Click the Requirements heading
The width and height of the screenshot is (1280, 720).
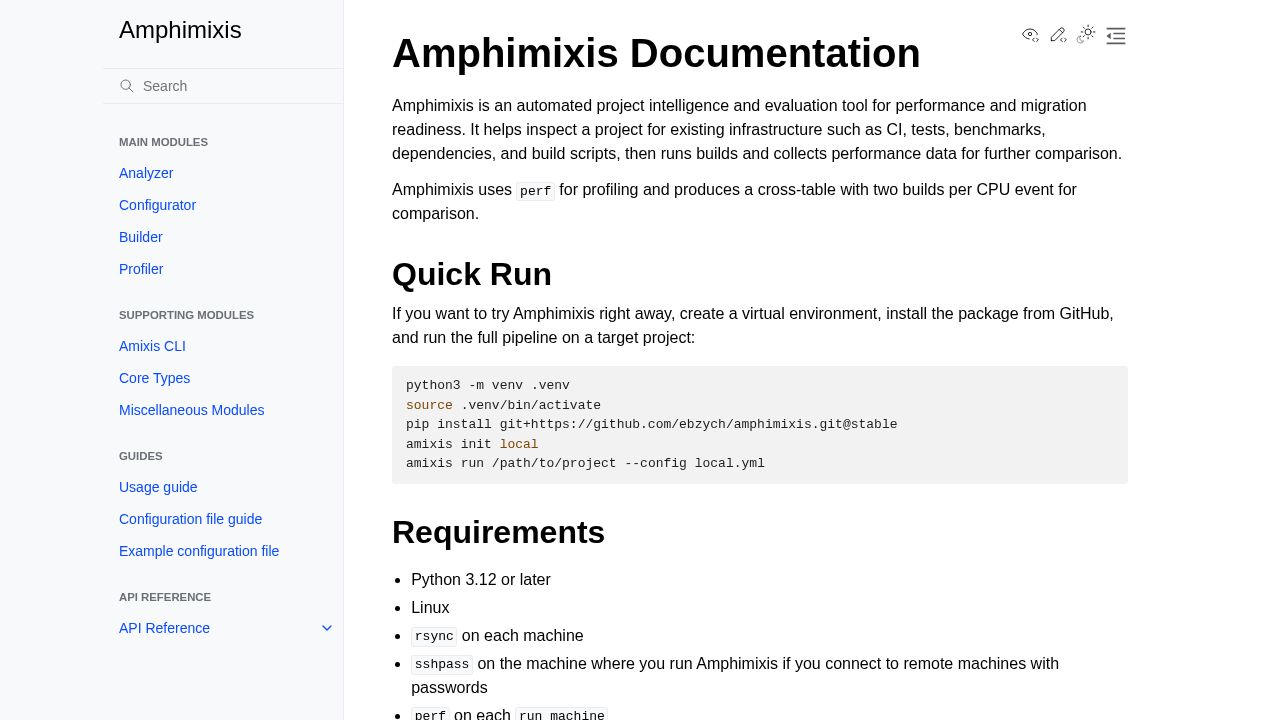498,532
